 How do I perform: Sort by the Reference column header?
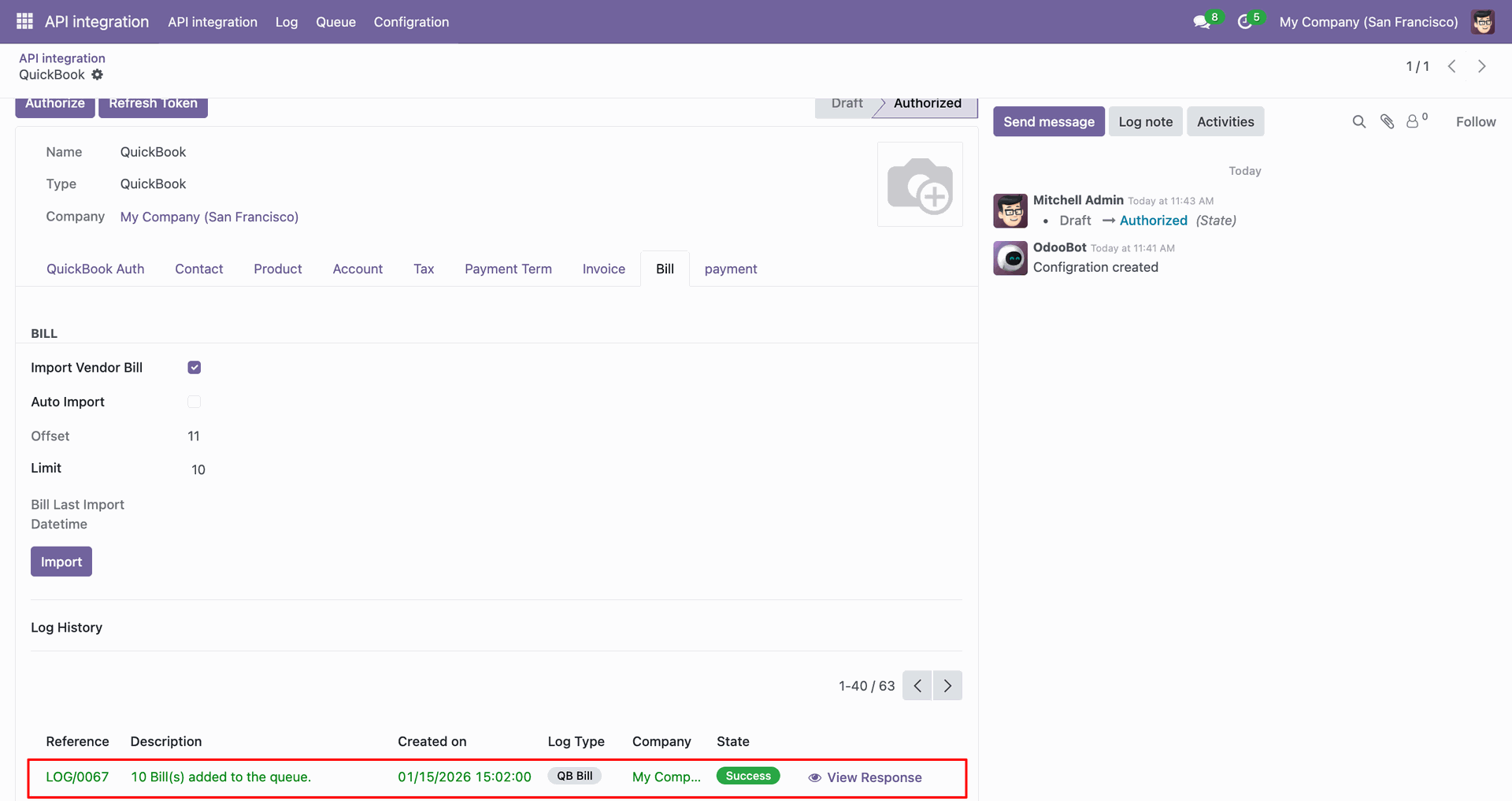[77, 741]
